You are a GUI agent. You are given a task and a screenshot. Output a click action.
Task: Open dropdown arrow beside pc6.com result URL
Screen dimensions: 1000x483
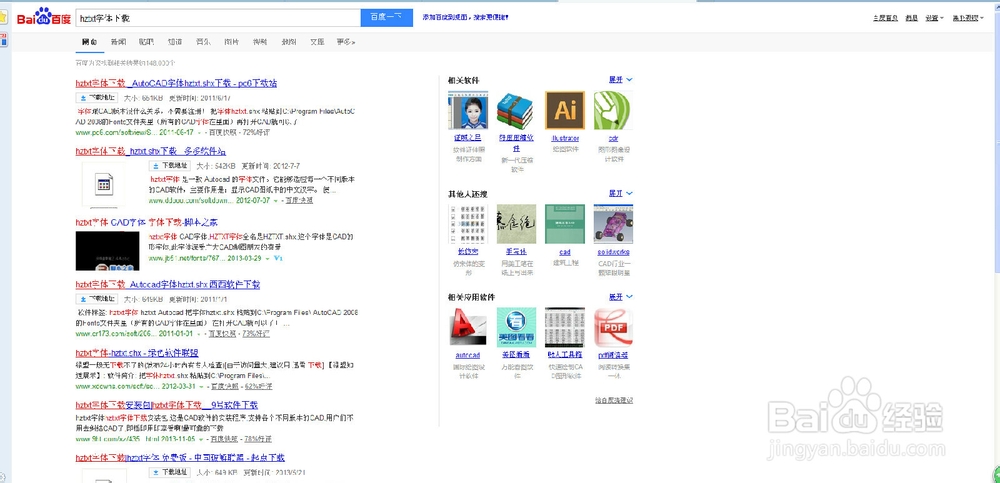point(198,133)
